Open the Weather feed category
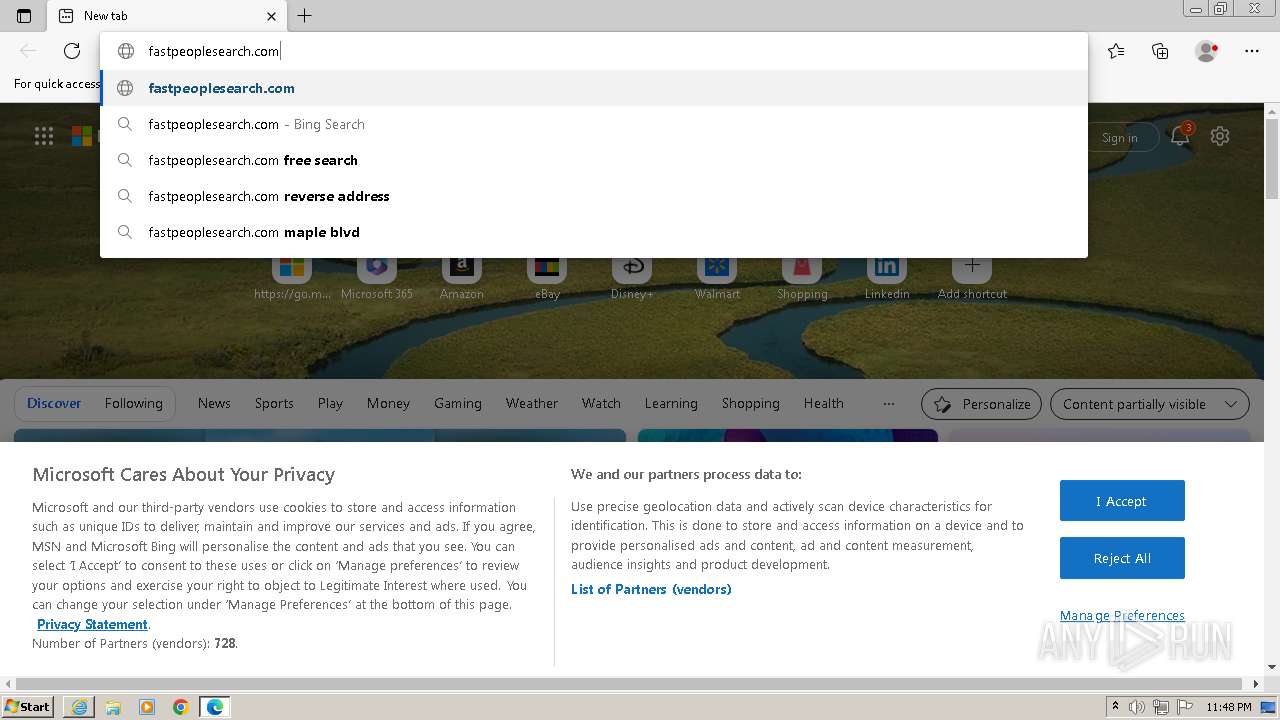The width and height of the screenshot is (1280, 720). click(532, 403)
